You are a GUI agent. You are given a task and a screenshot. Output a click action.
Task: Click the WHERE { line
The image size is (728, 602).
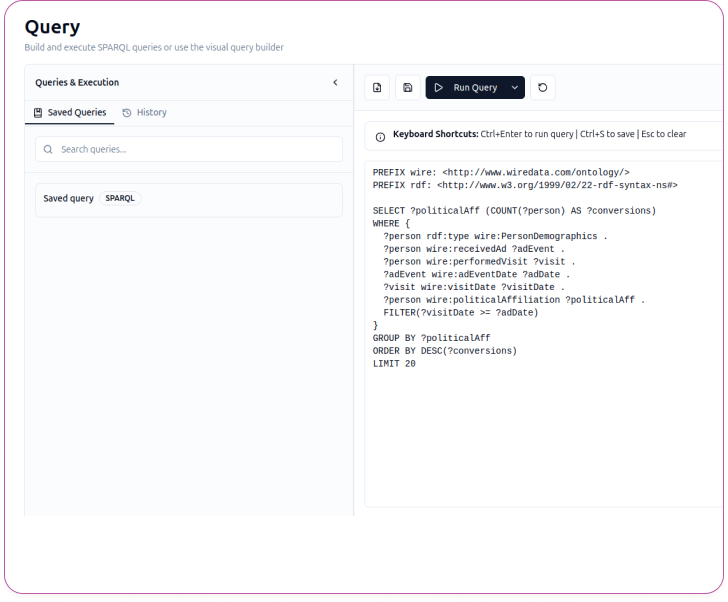click(x=391, y=224)
